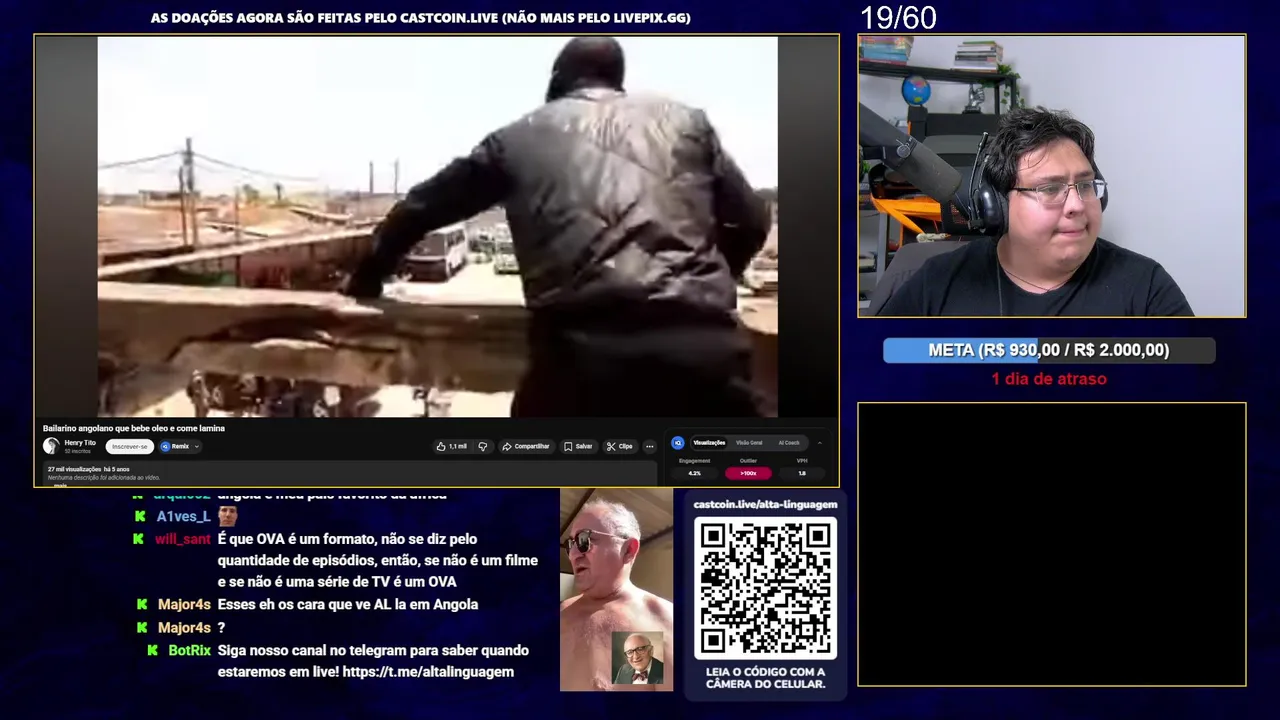
Task: Create a clip with Clips button
Action: 619,446
